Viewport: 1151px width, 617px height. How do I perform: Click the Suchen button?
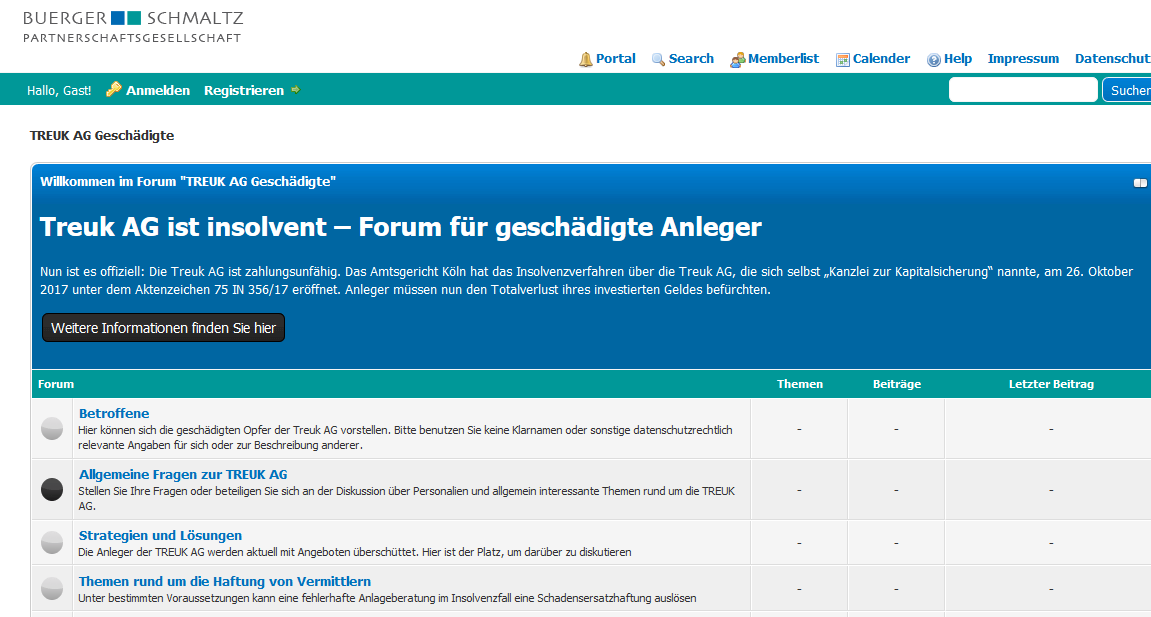[1128, 90]
